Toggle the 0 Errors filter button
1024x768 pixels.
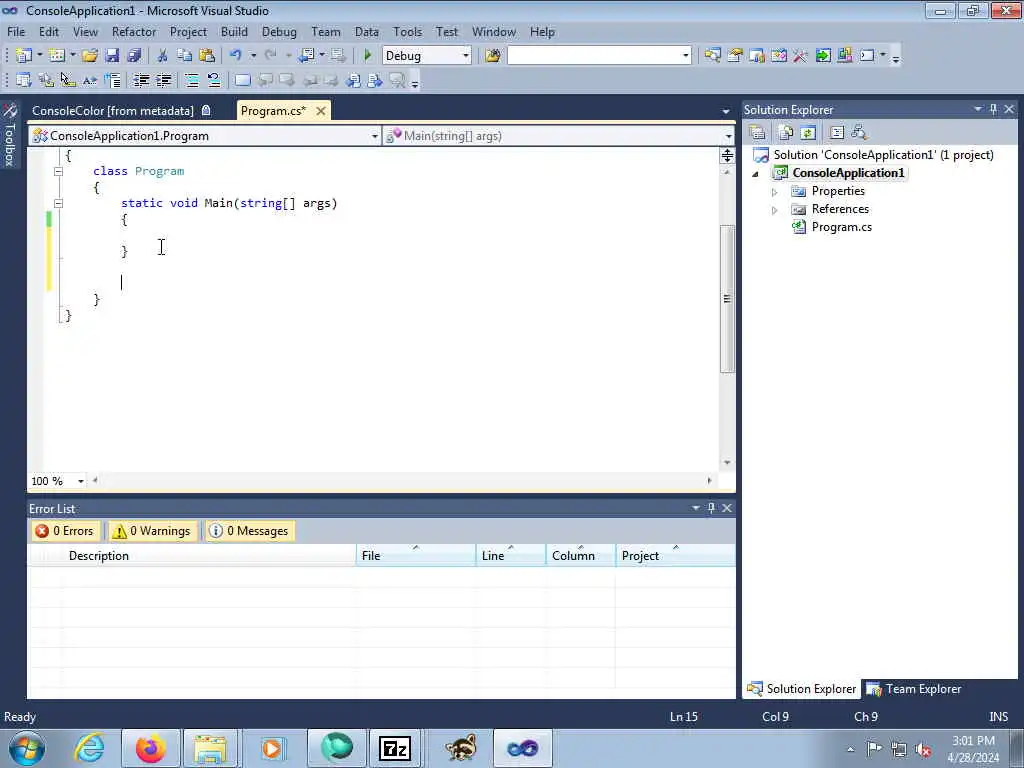65,531
